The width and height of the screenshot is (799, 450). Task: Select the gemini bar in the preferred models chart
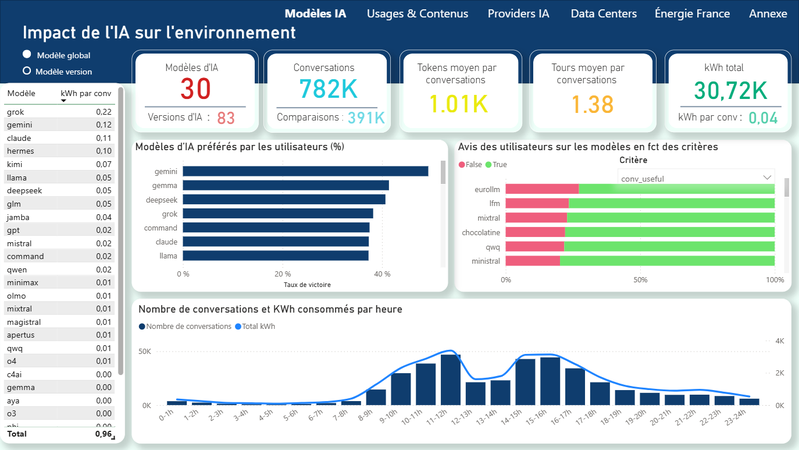point(305,171)
